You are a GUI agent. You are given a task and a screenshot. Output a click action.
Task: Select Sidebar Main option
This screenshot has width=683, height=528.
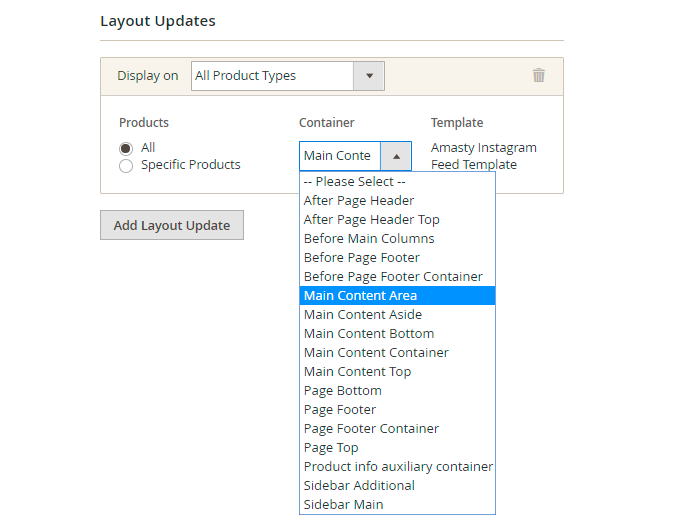tap(343, 504)
